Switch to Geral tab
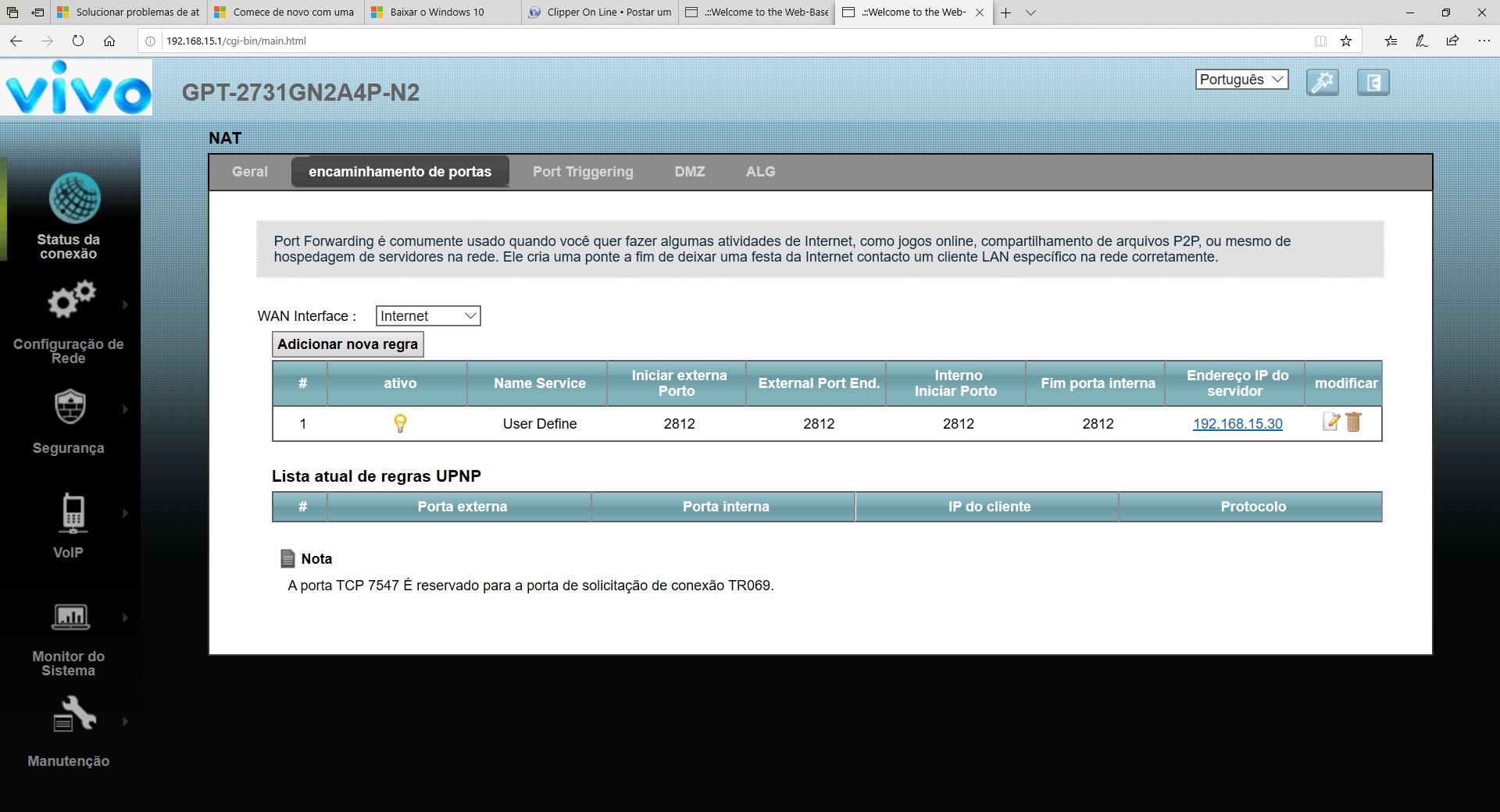 [x=250, y=172]
